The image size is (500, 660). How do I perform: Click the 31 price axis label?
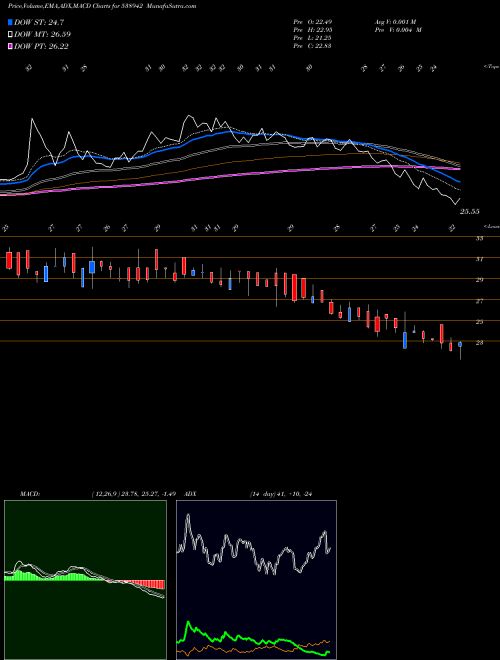[x=479, y=259]
